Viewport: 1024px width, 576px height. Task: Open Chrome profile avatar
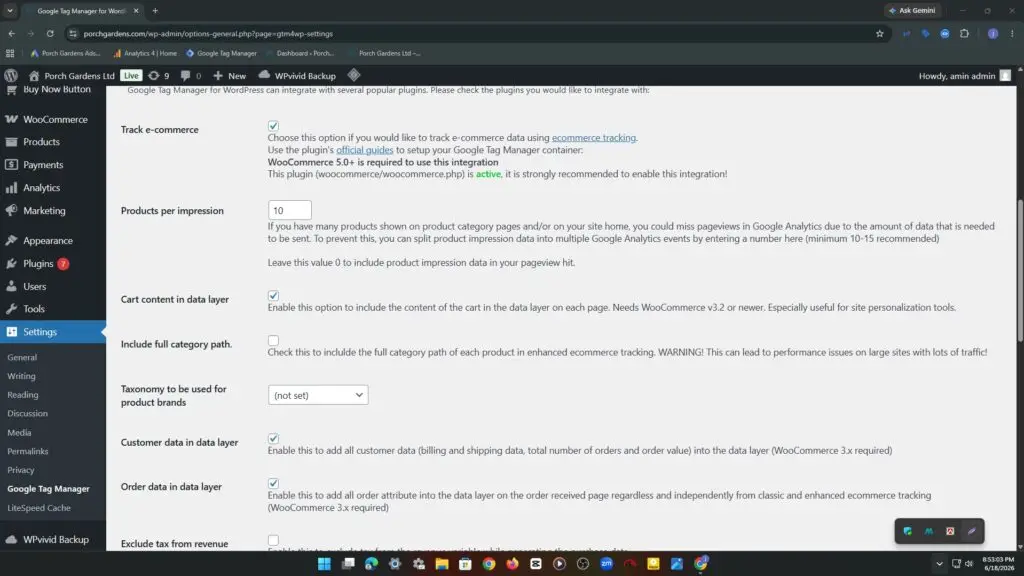pyautogui.click(x=993, y=33)
